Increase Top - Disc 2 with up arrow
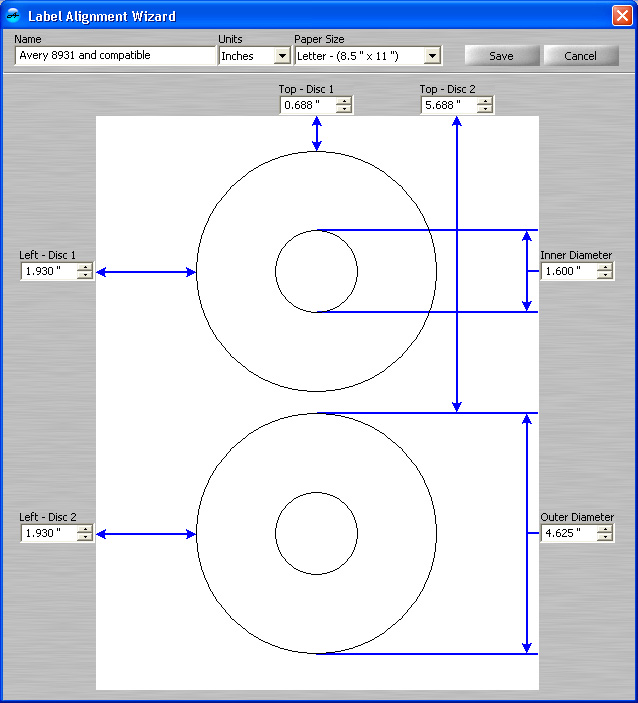 [x=485, y=101]
